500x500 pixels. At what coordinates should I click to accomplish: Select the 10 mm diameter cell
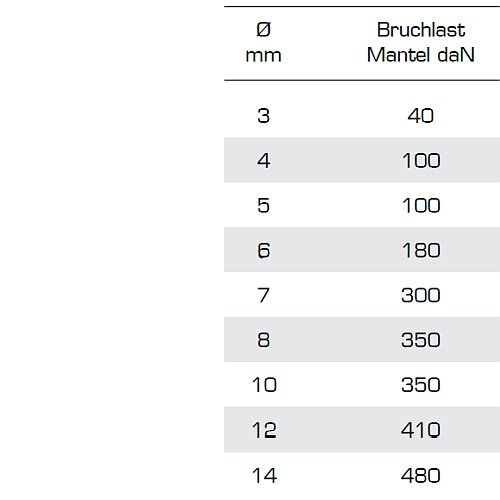264,385
